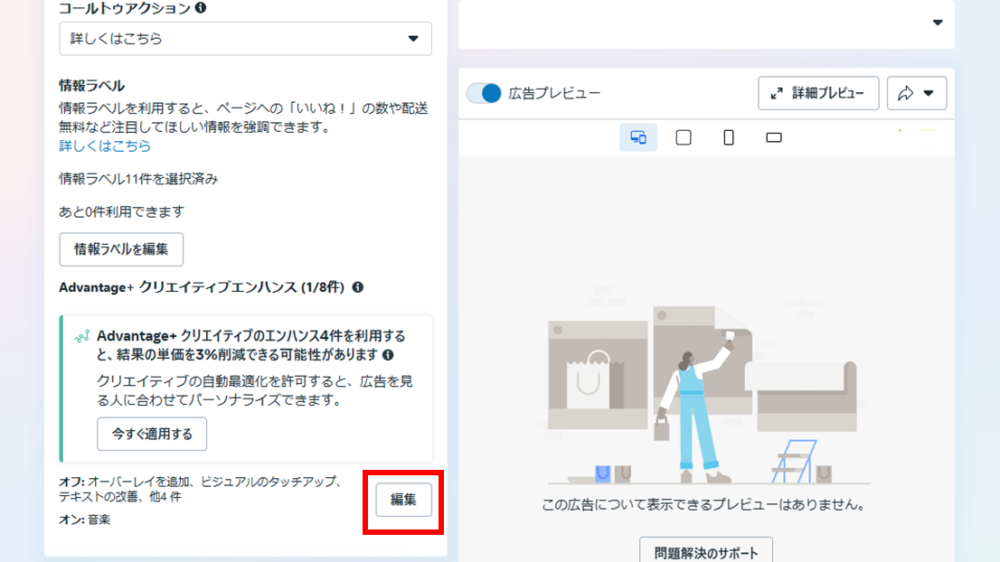This screenshot has width=1000, height=562.
Task: Click the text オン: 音楽
Action: (x=85, y=519)
